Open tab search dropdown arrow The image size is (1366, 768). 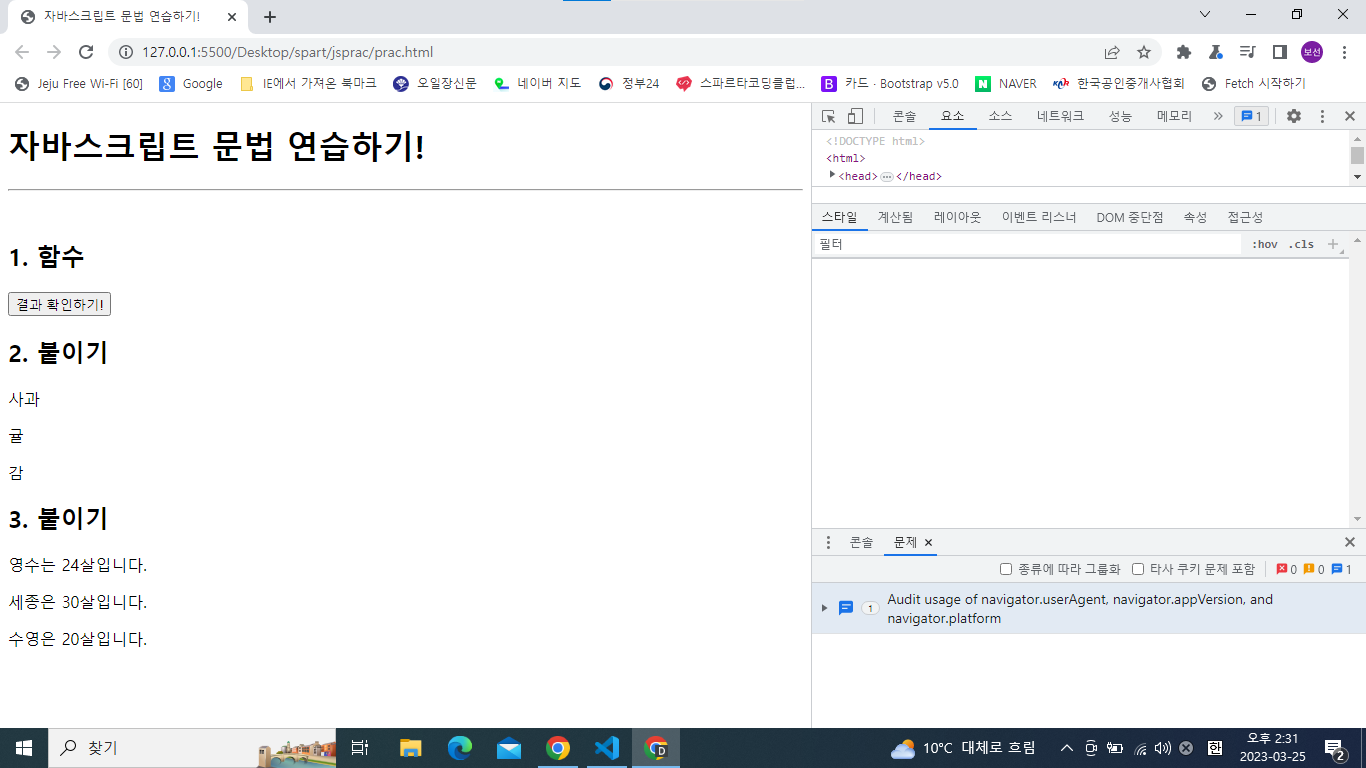(1205, 14)
